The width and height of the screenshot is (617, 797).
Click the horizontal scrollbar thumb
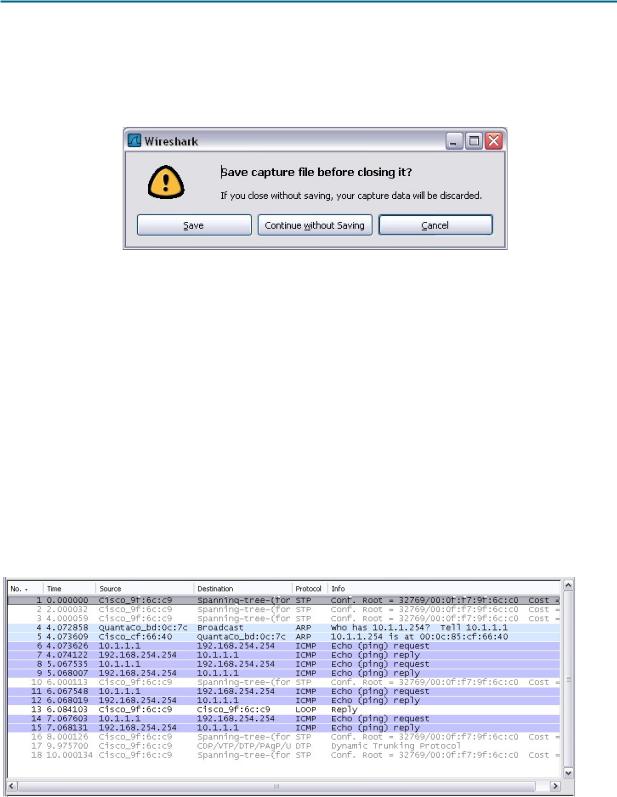(276, 787)
